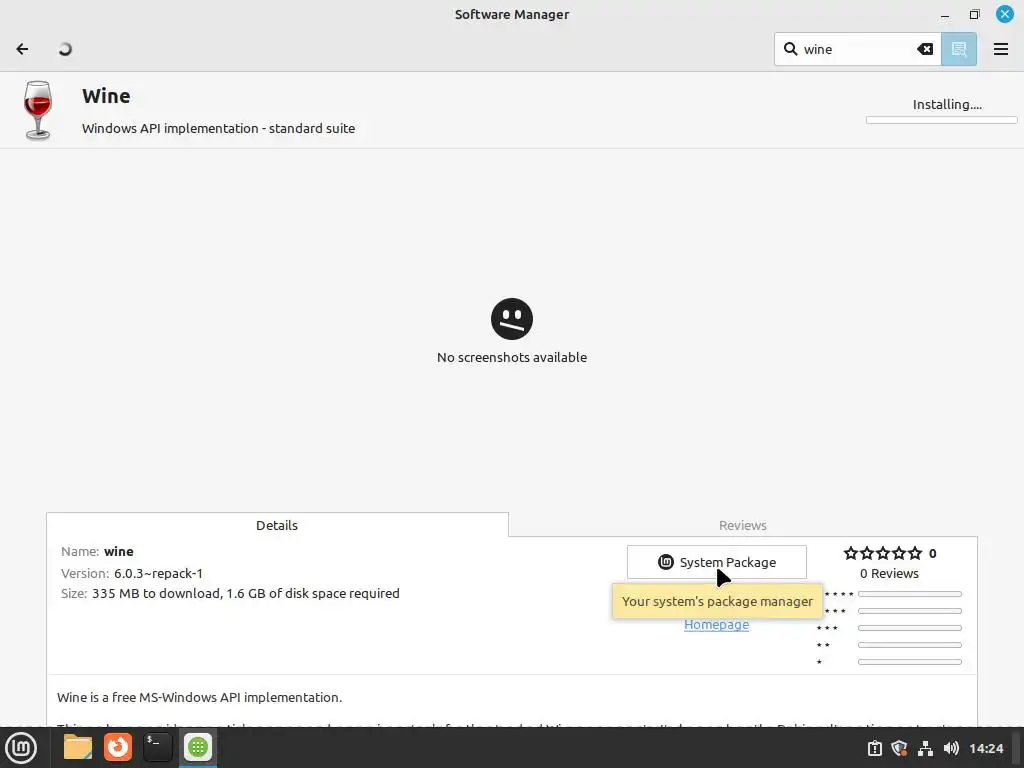Minimize the Software Manager window
This screenshot has height=768, width=1024.
[944, 14]
